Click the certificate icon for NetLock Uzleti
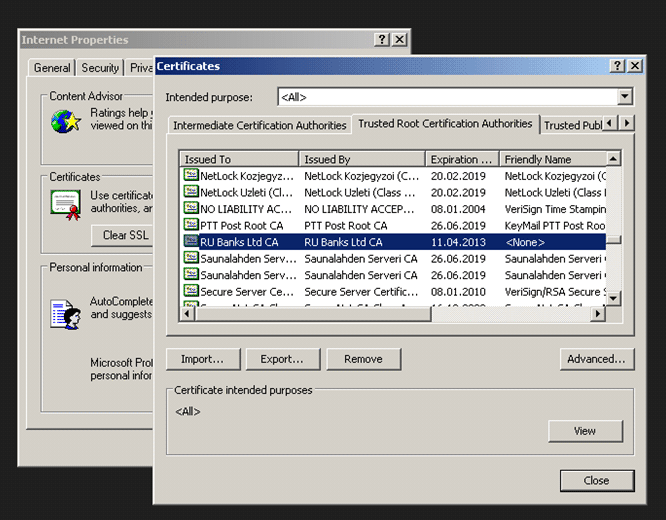 coord(191,192)
